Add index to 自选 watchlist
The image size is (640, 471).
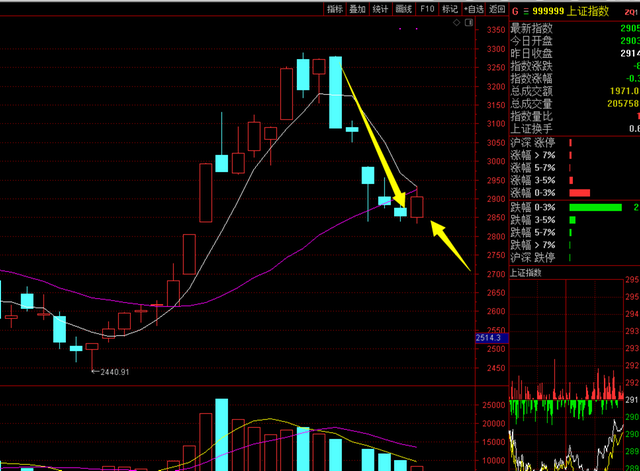pos(473,9)
